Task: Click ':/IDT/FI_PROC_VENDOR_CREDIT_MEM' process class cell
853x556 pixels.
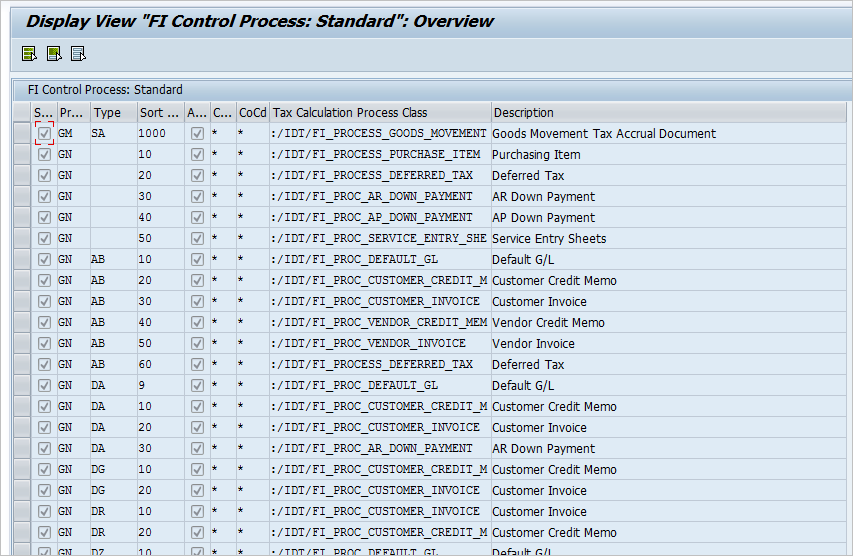Action: click(x=379, y=323)
